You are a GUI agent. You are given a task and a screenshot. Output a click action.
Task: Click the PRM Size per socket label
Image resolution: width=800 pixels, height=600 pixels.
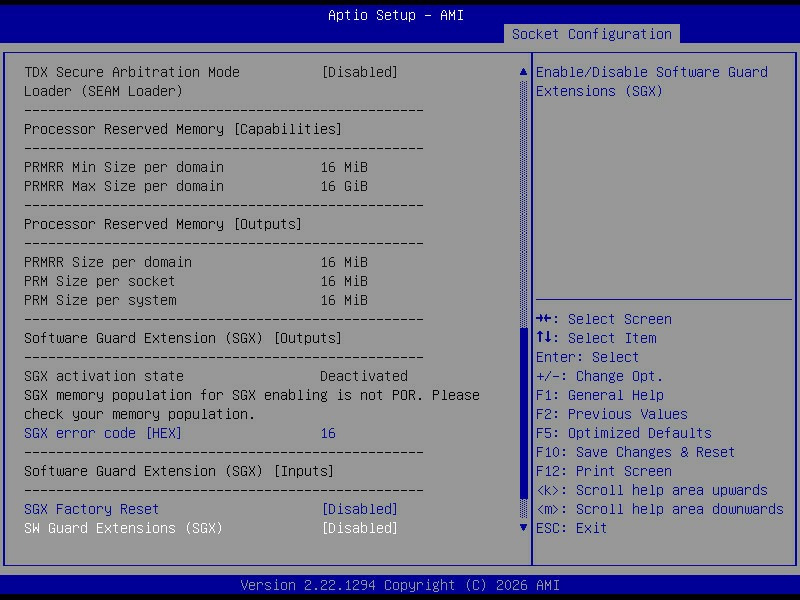tap(99, 281)
